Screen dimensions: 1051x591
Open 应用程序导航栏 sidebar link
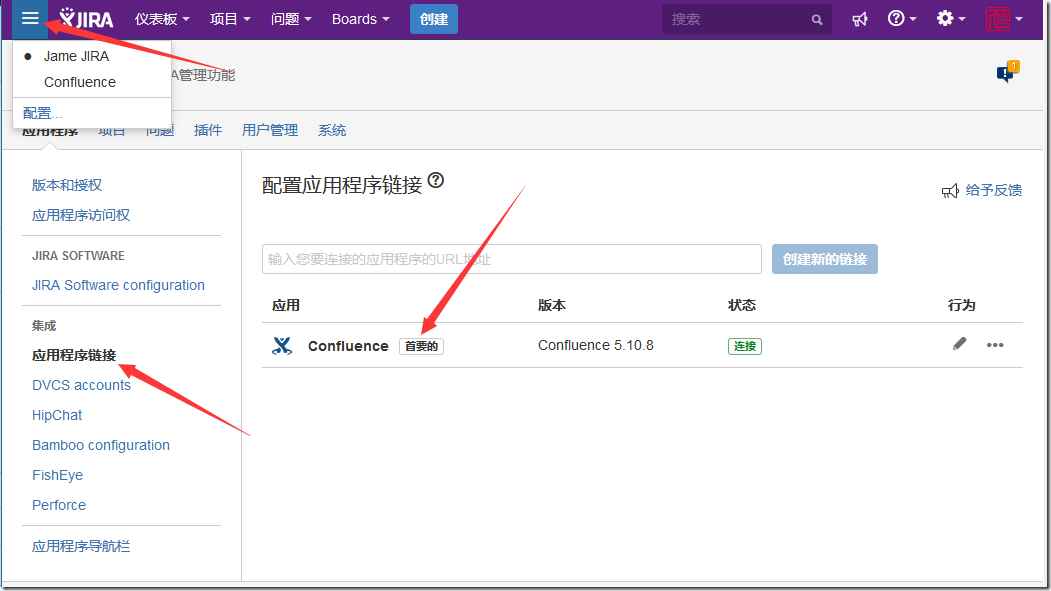81,546
